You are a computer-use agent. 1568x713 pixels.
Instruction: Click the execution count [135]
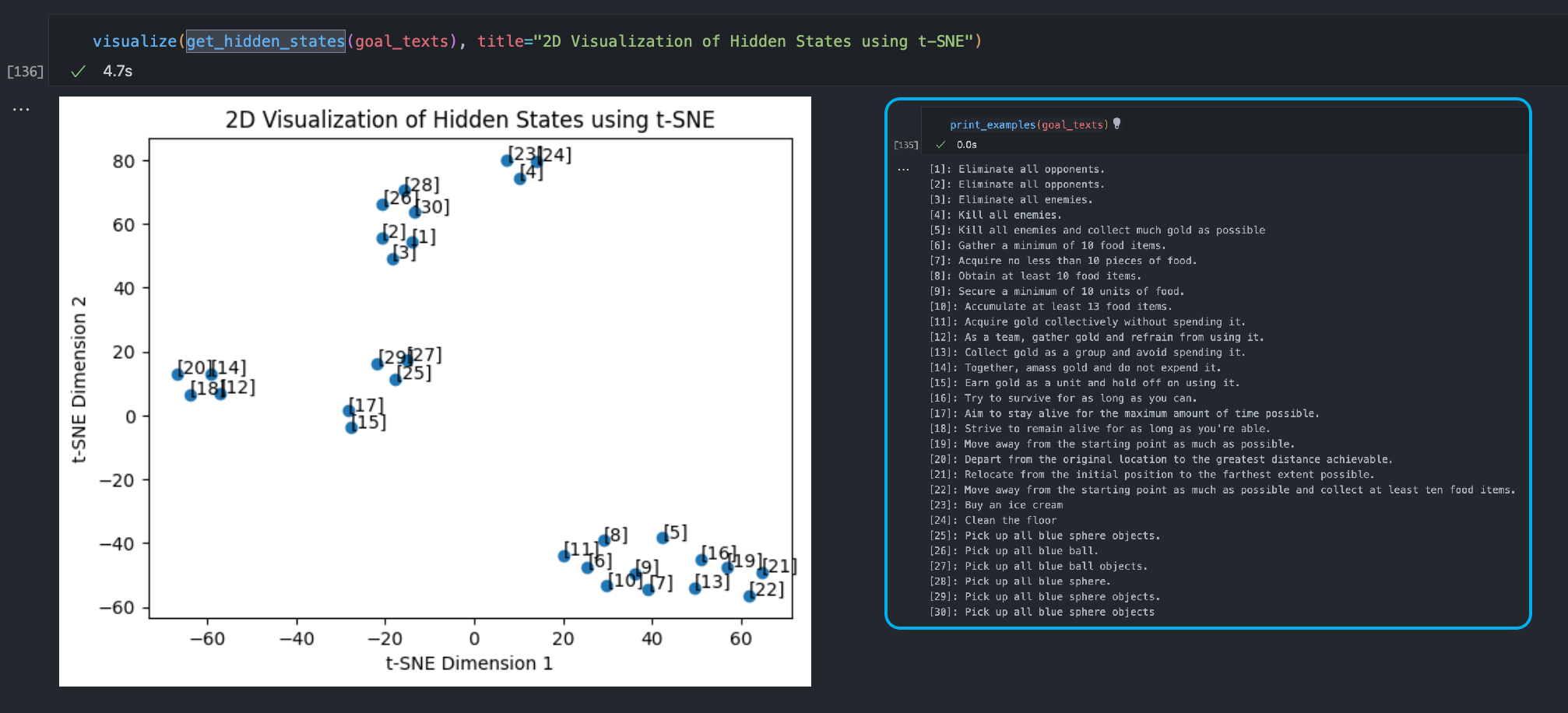coord(906,145)
